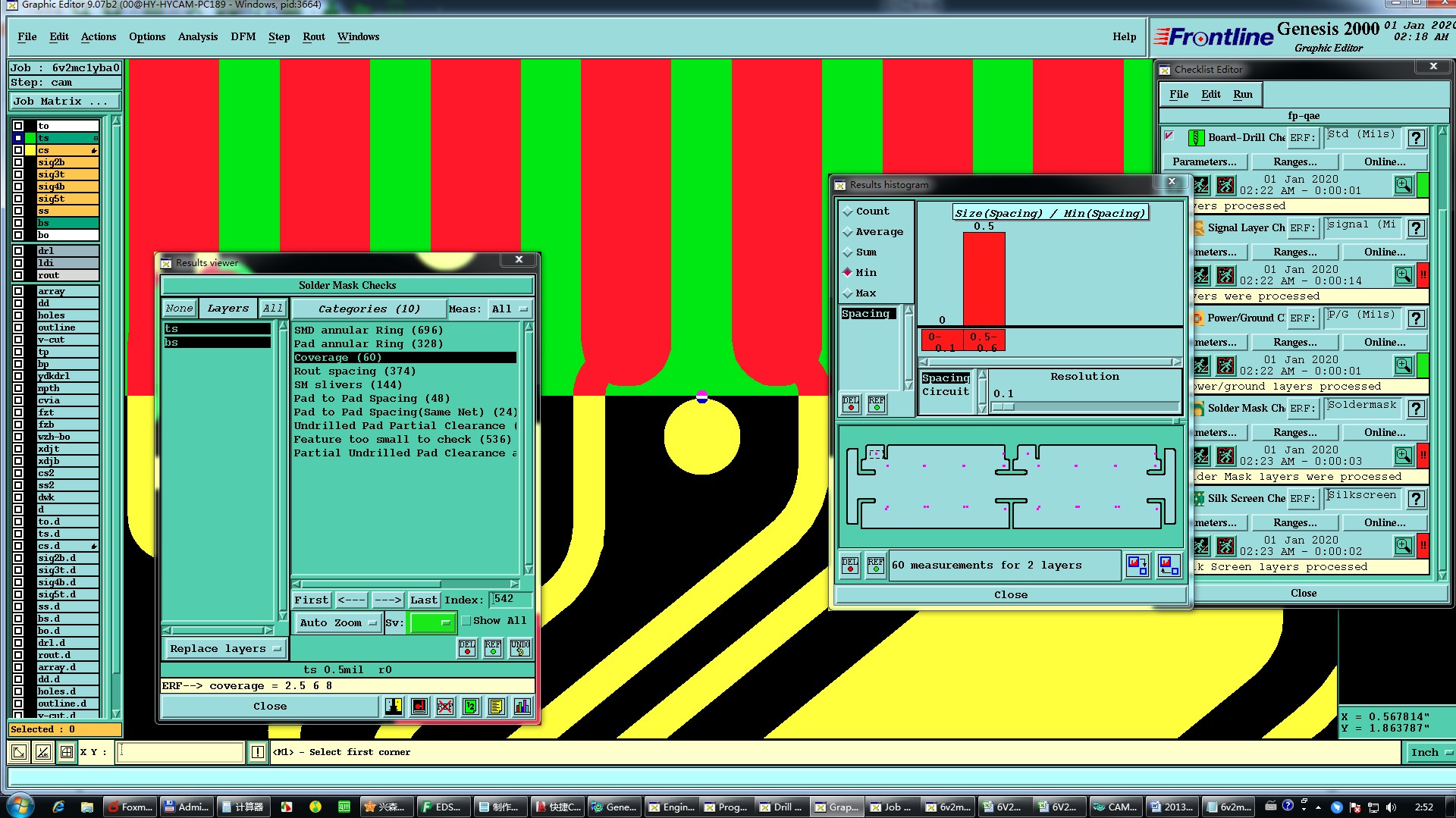
Task: Click DEL icon beside measurements count in histogram
Action: tap(850, 566)
